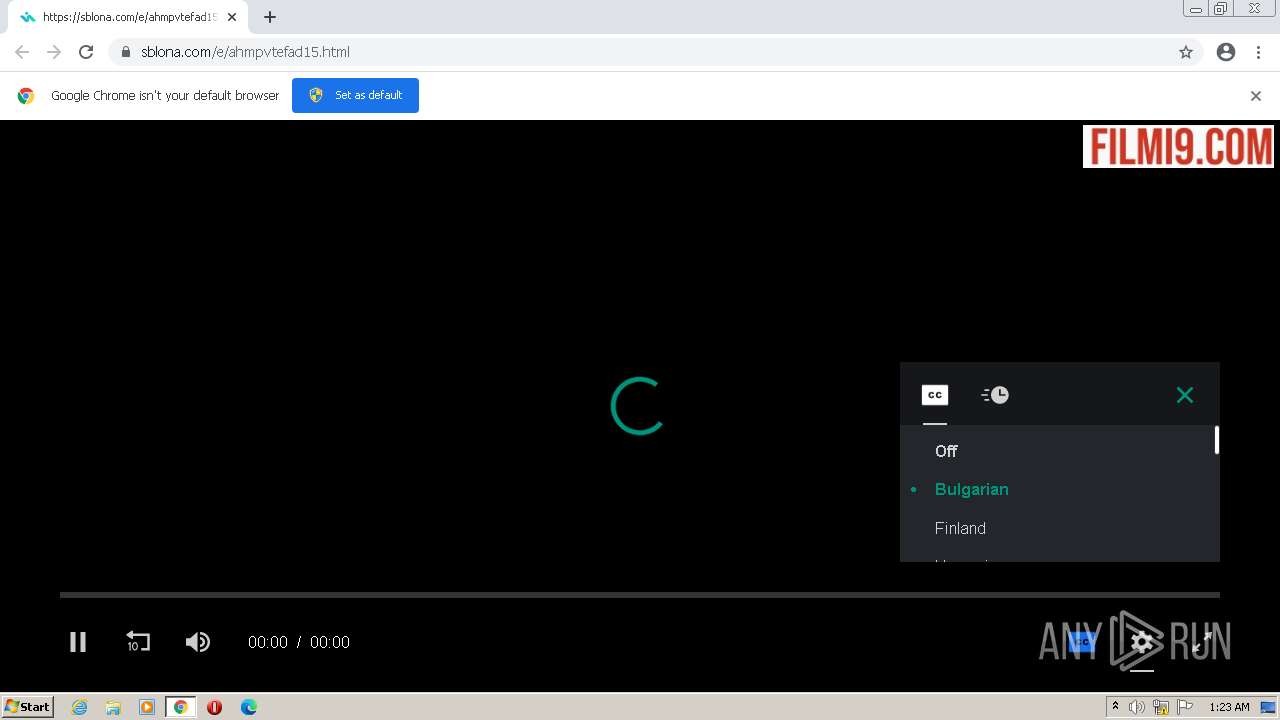This screenshot has width=1280, height=720.
Task: Open Windows Explorer folder in taskbar
Action: pyautogui.click(x=113, y=707)
